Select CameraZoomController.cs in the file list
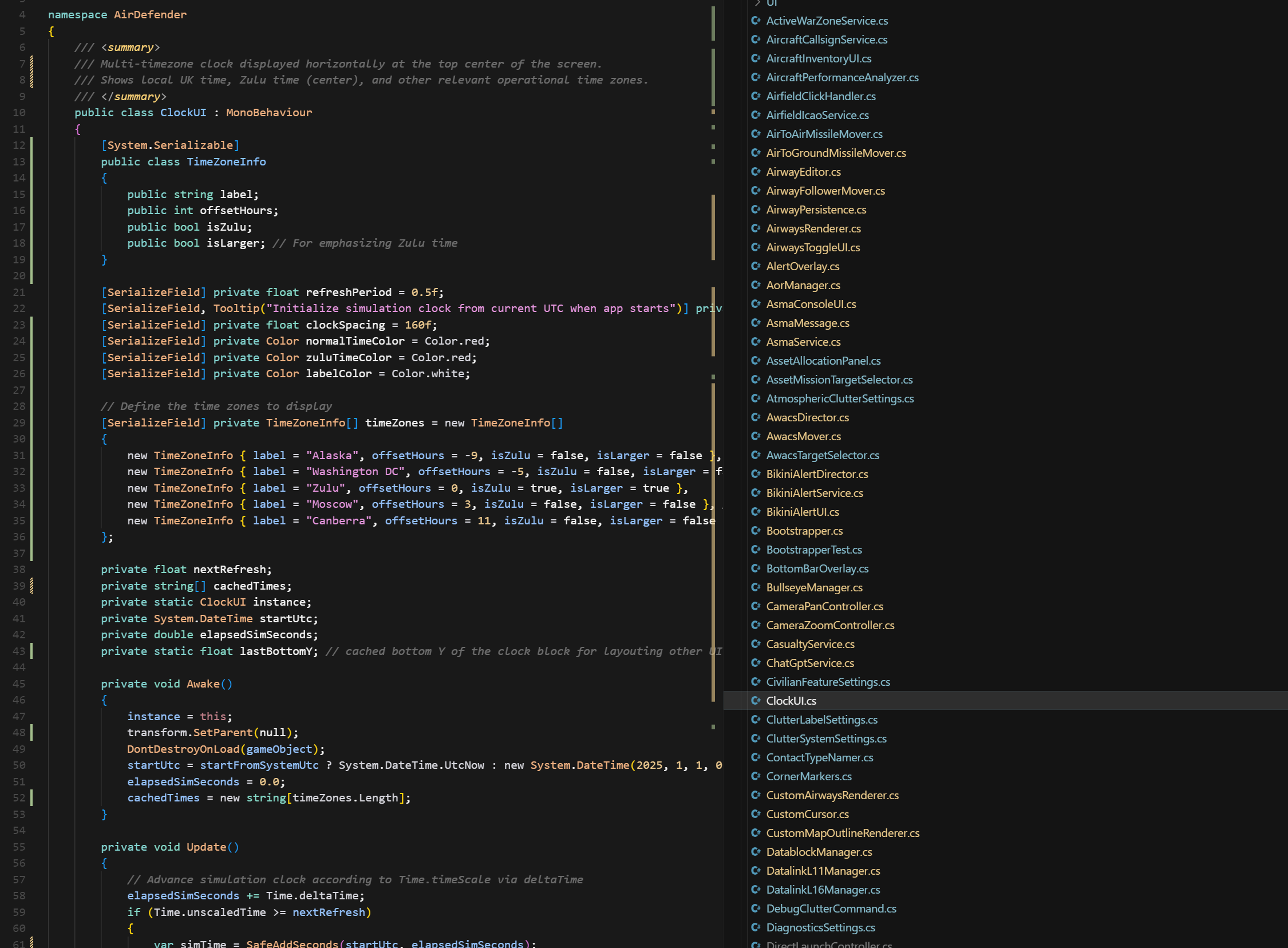Image resolution: width=1288 pixels, height=948 pixels. [x=829, y=625]
